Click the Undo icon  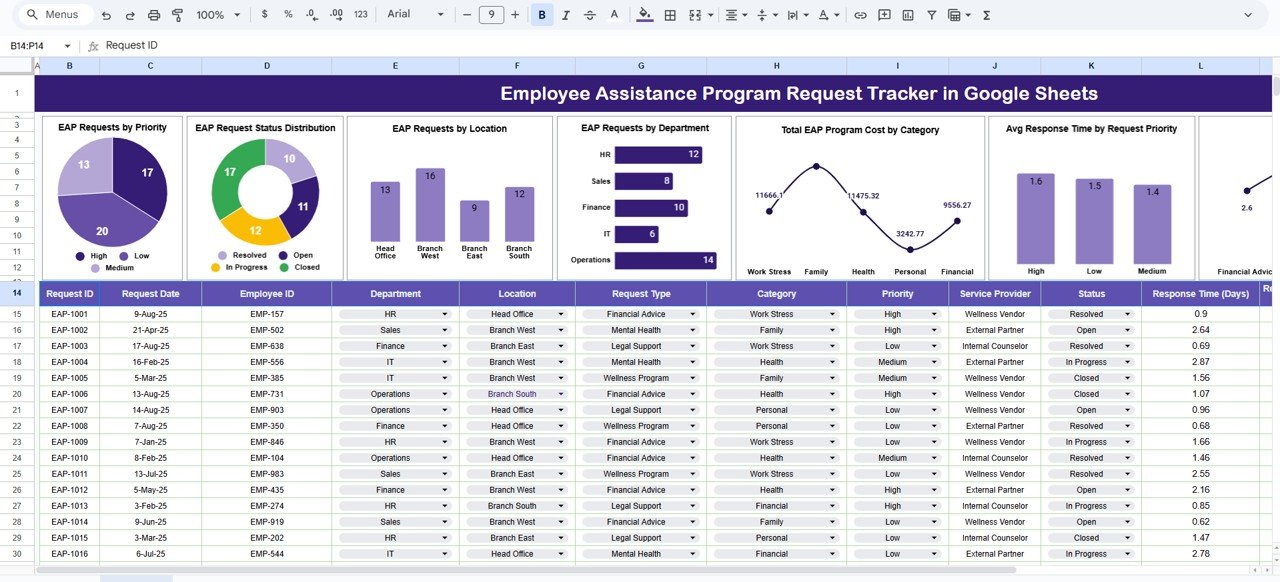click(106, 15)
